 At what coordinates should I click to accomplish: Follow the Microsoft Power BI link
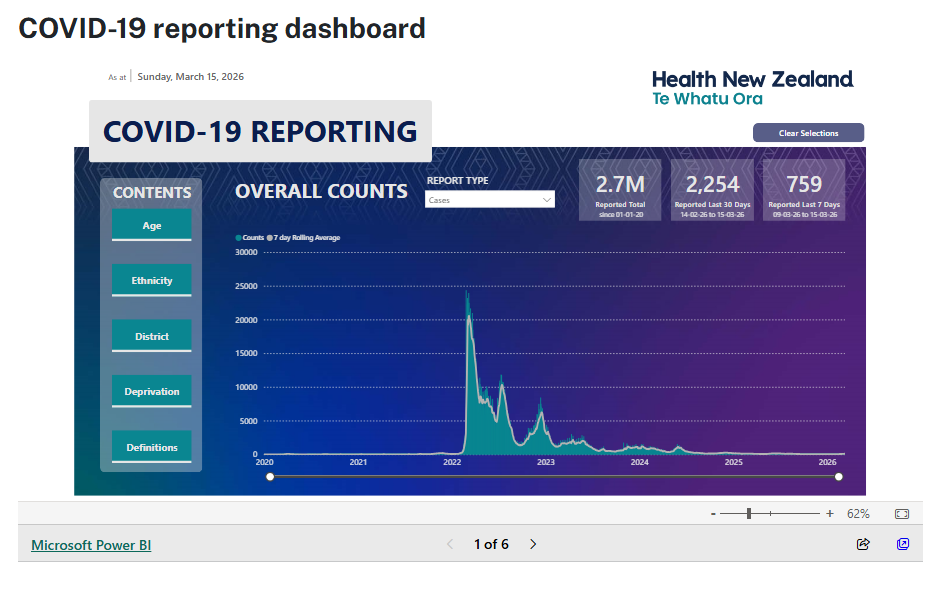point(91,545)
